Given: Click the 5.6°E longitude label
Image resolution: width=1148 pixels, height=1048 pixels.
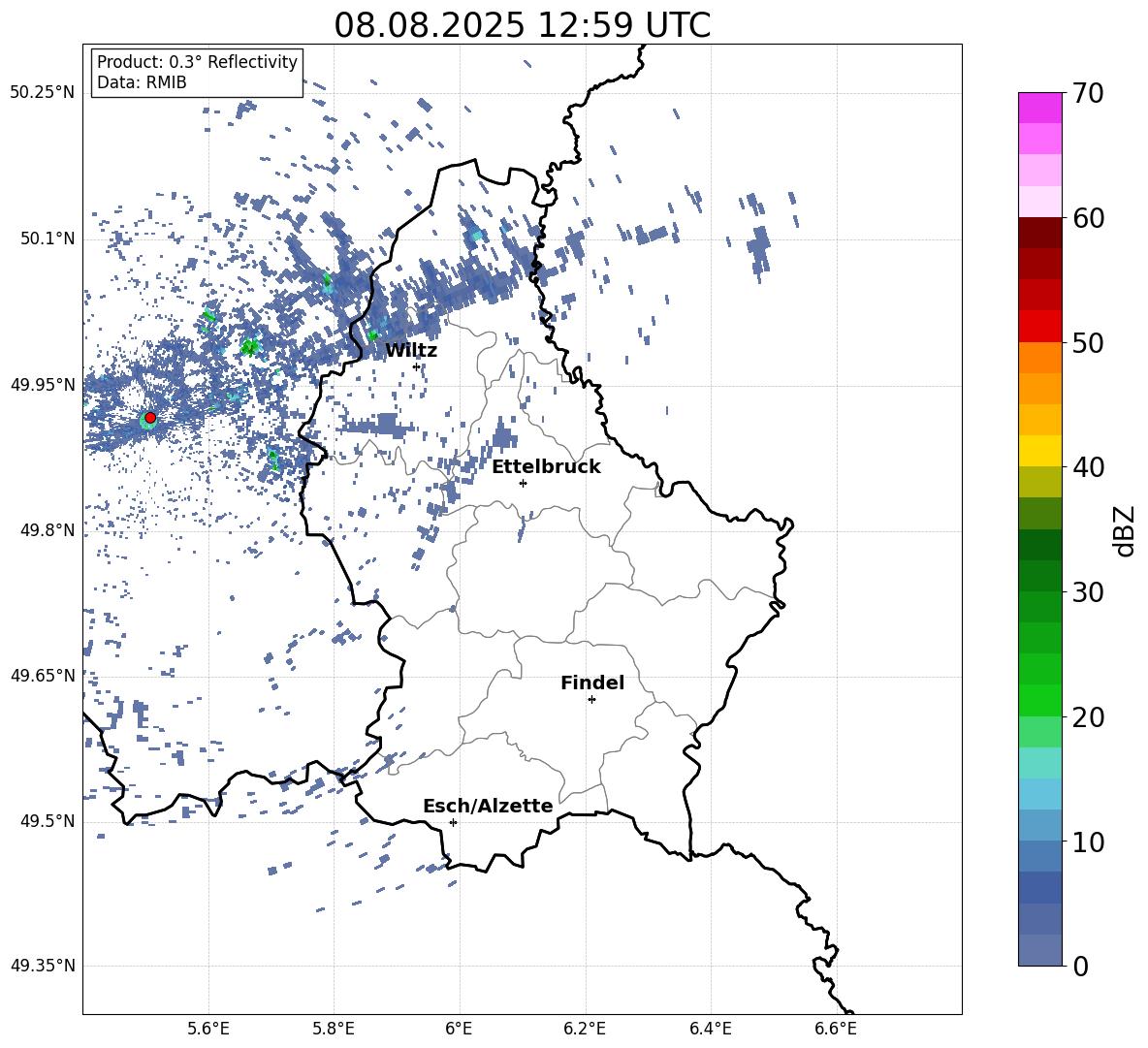Looking at the screenshot, I should click(207, 1029).
